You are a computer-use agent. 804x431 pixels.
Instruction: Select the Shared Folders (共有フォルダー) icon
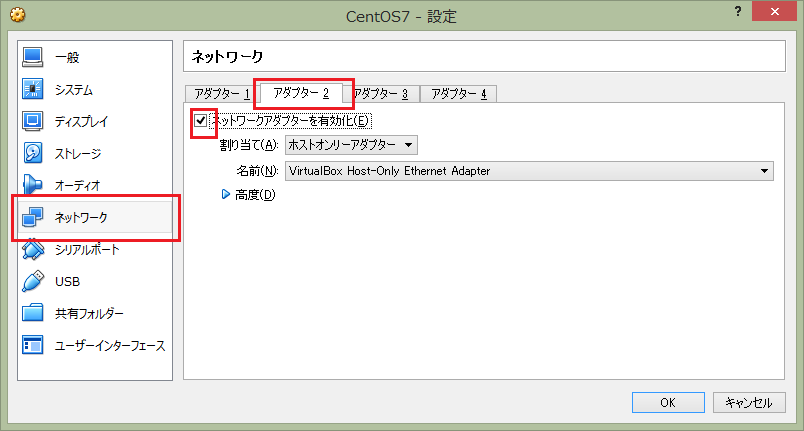[x=33, y=313]
